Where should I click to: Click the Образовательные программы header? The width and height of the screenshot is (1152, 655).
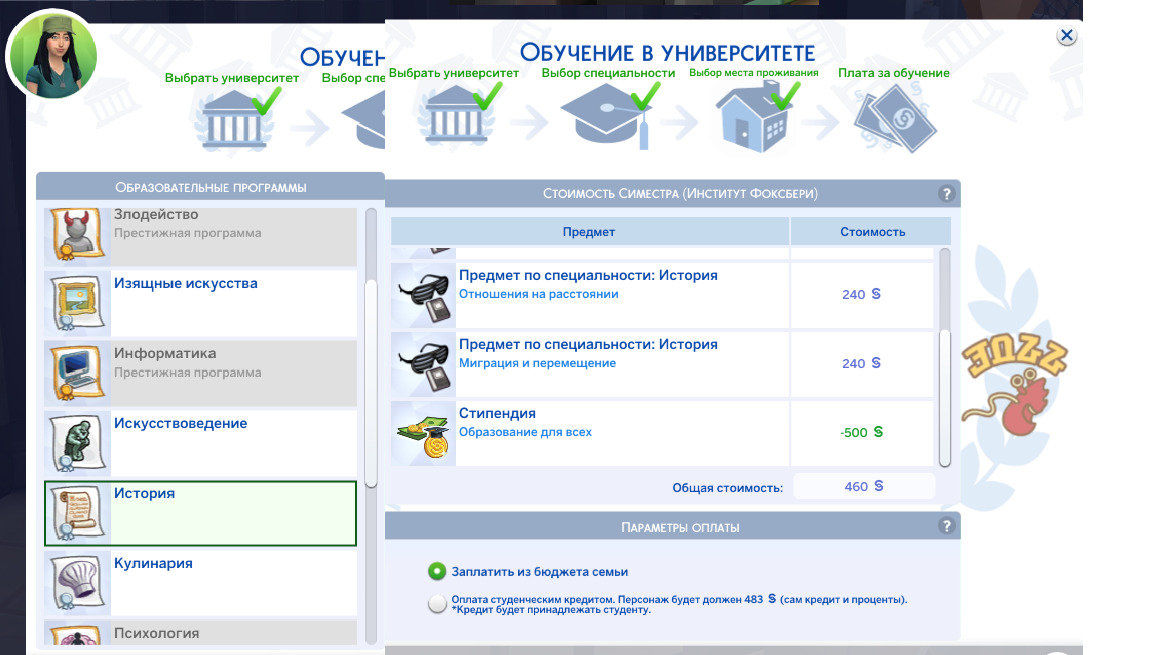(x=211, y=187)
